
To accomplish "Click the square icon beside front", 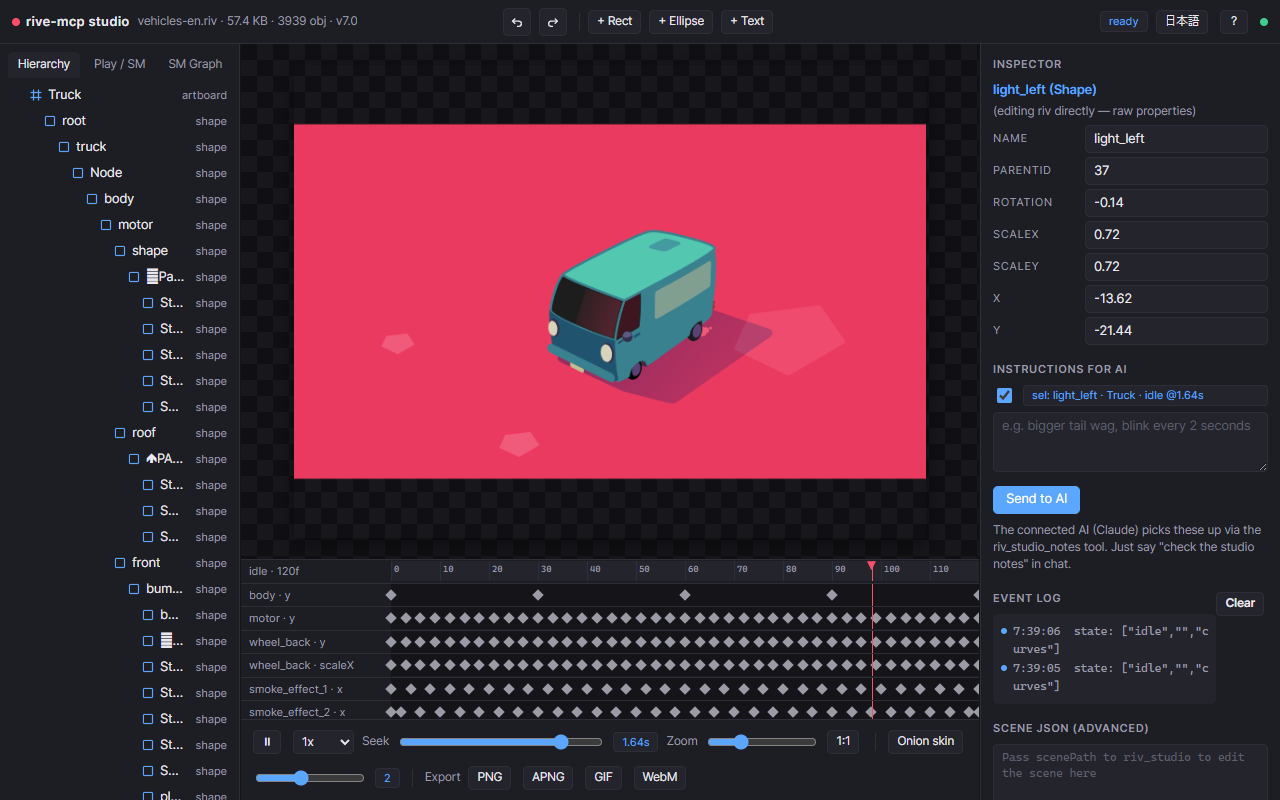I will [120, 563].
